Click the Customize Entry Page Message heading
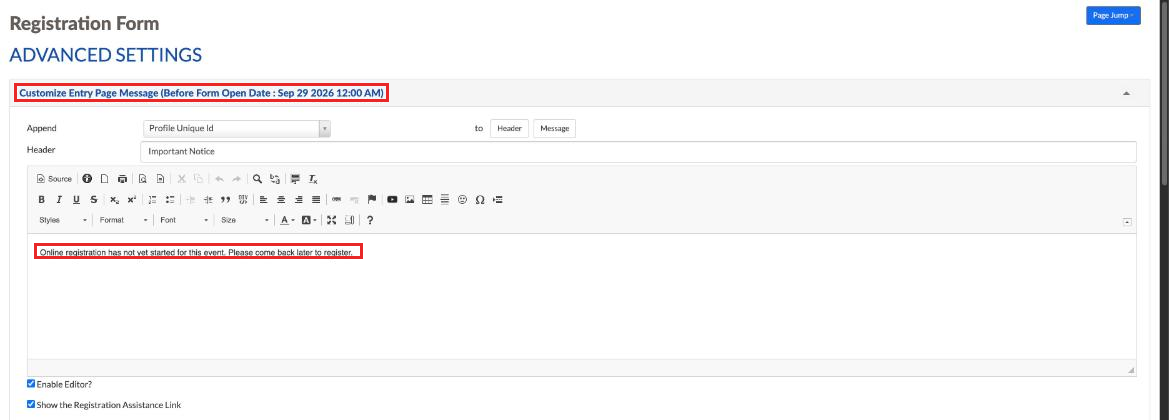 tap(201, 93)
